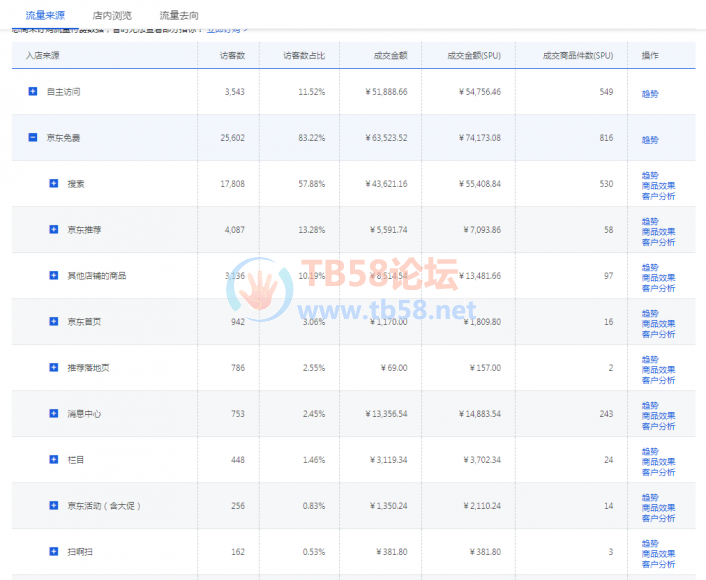Click the 访客数 column header
706x580 pixels.
(232, 55)
